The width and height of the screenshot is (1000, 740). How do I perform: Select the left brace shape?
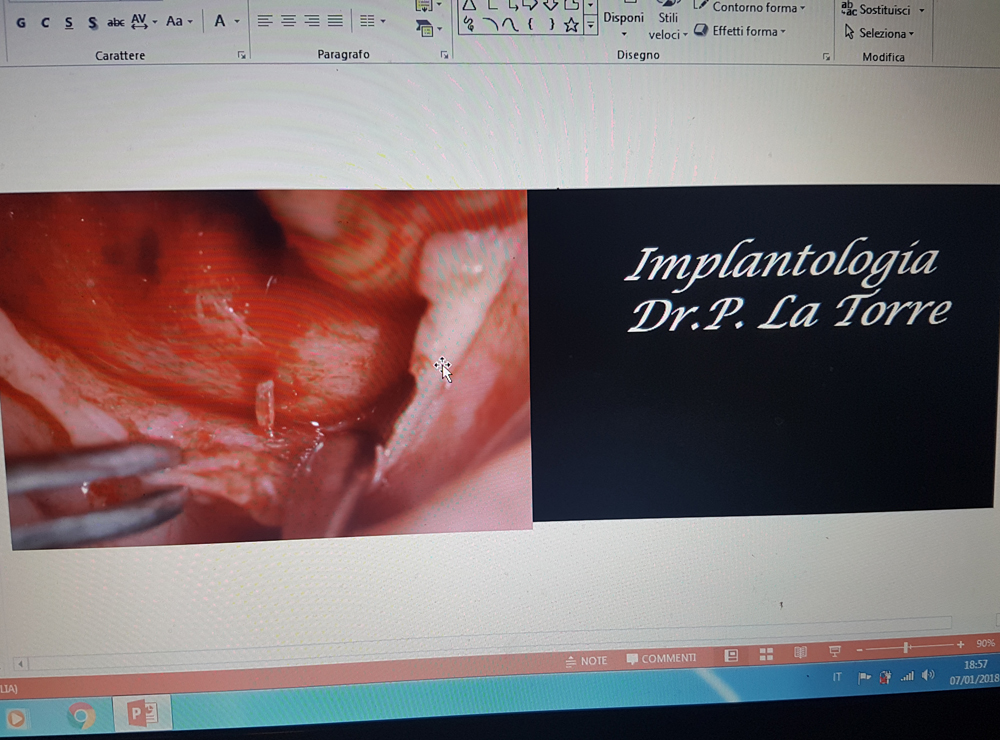(530, 25)
